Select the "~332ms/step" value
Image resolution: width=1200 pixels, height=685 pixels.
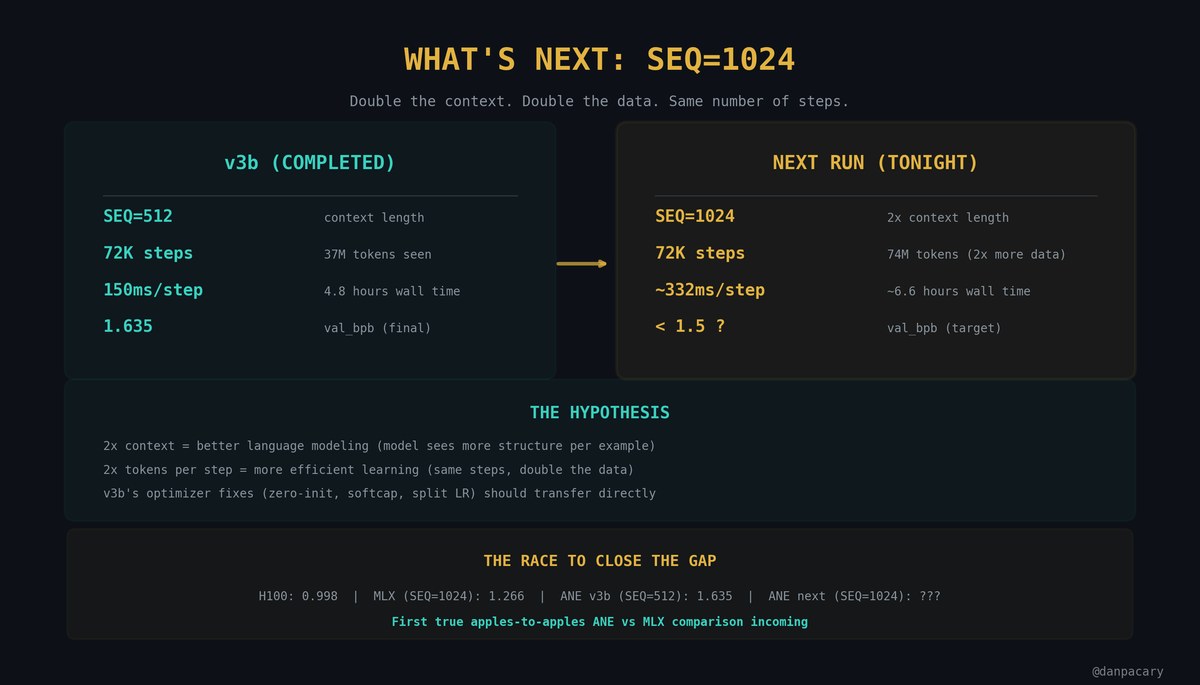[x=710, y=290]
